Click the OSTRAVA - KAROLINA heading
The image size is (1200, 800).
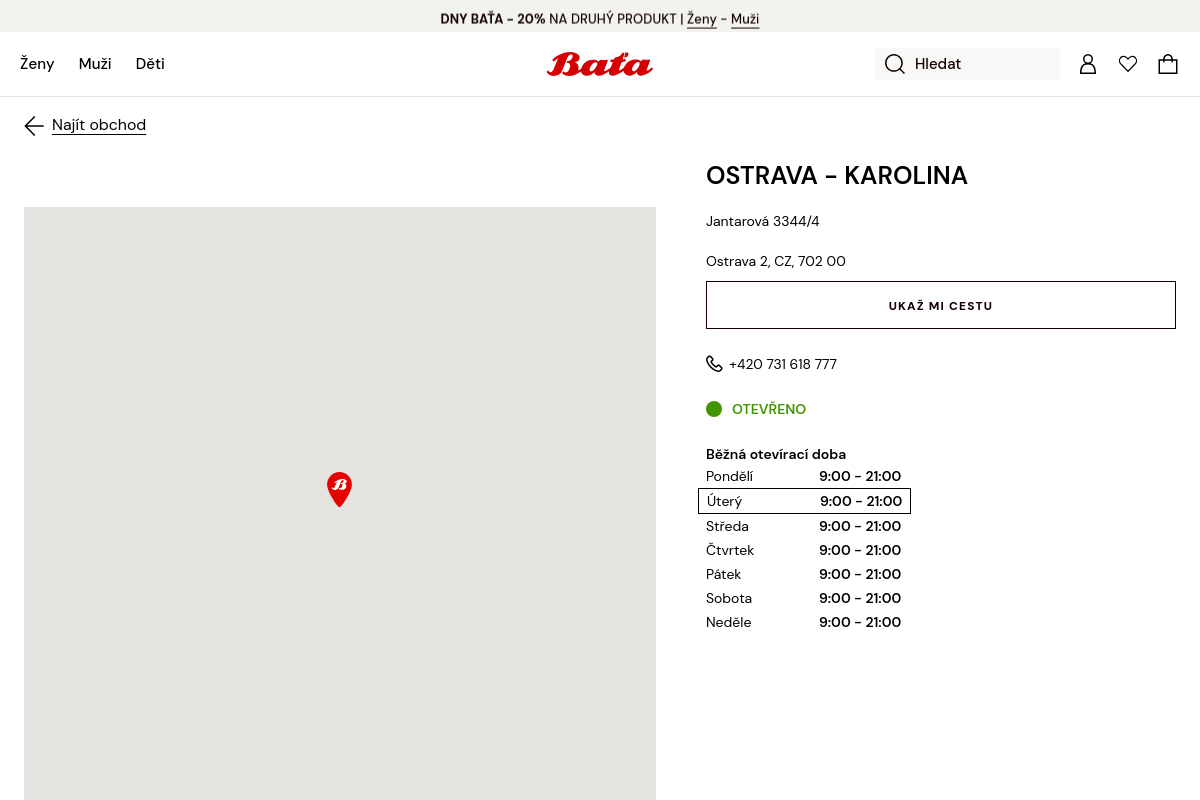(x=837, y=176)
